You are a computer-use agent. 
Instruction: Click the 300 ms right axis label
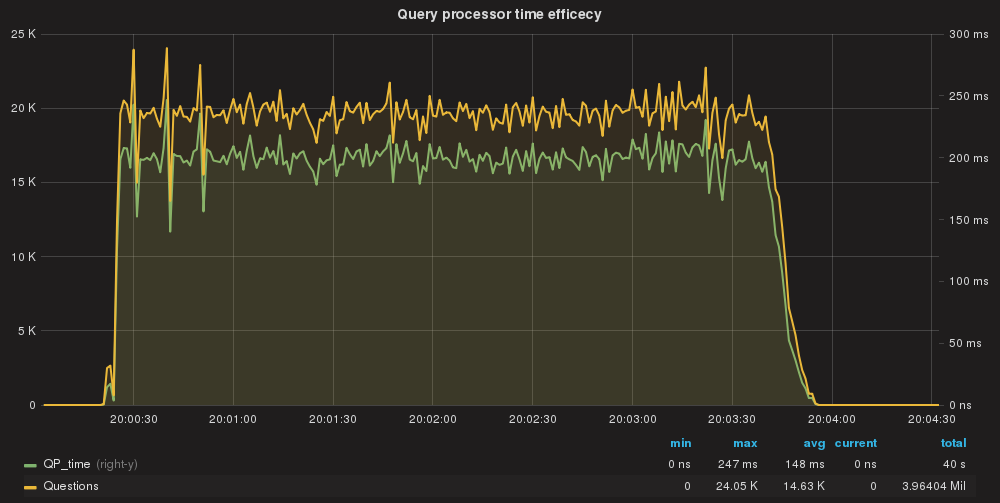click(967, 34)
